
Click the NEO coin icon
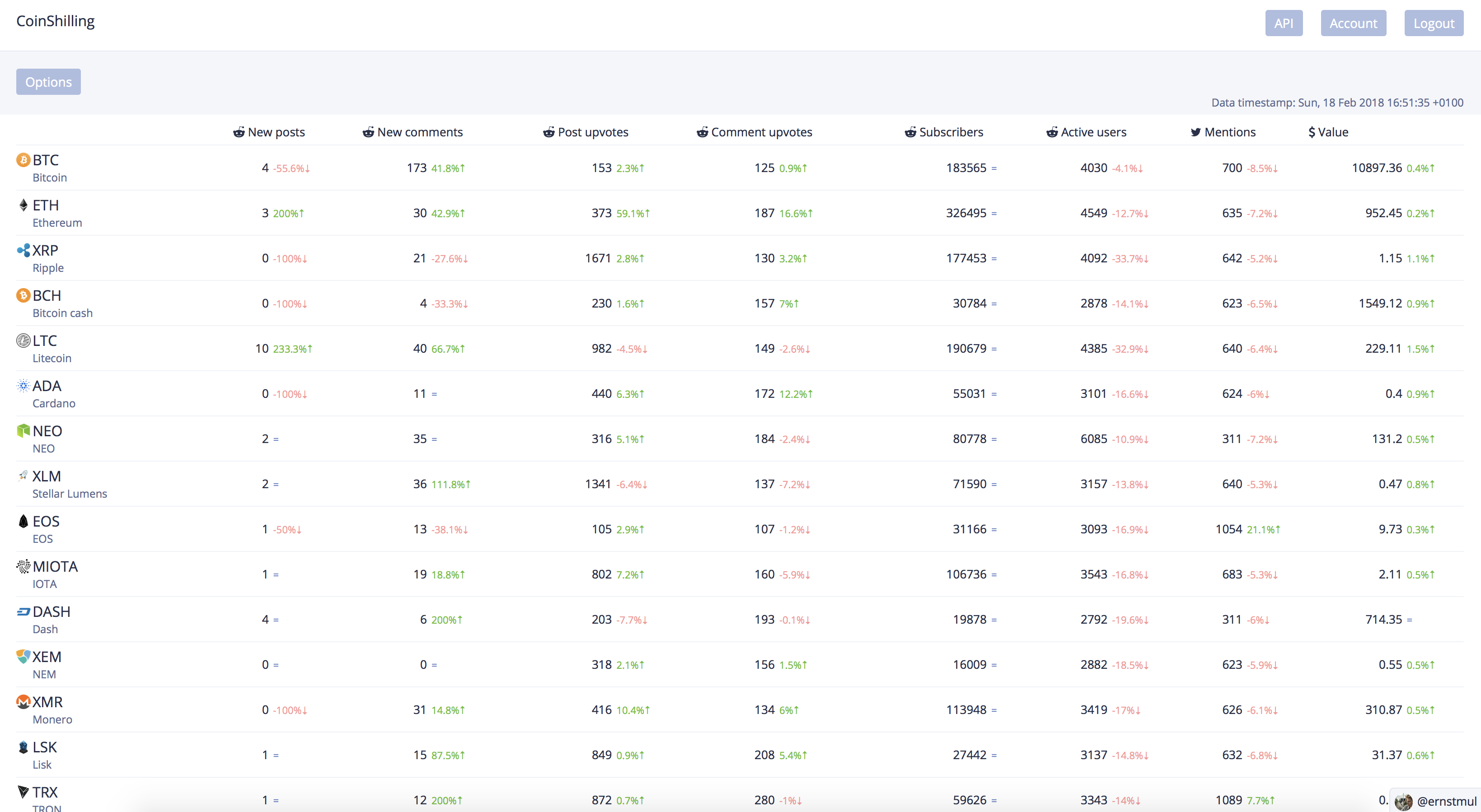tap(23, 431)
